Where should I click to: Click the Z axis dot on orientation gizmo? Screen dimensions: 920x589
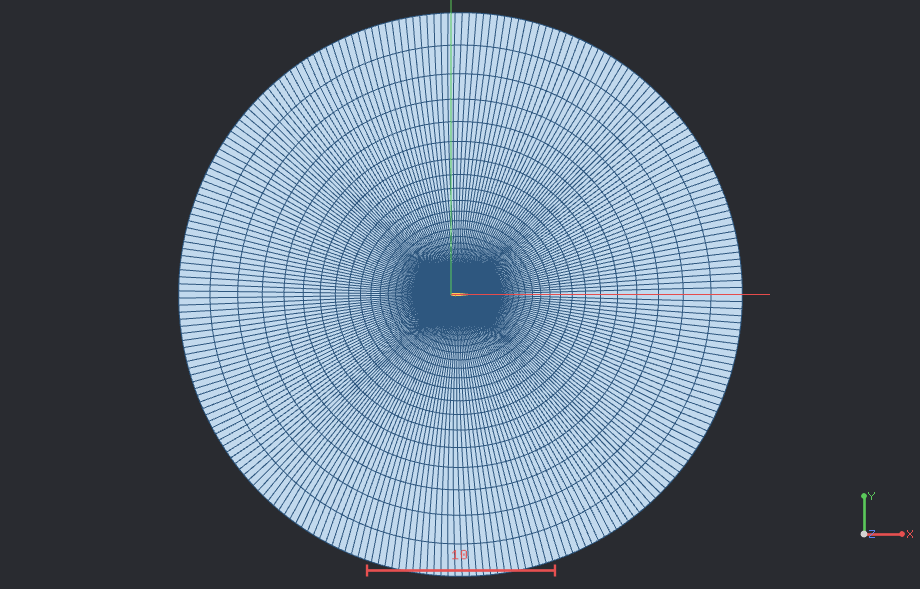click(x=864, y=534)
